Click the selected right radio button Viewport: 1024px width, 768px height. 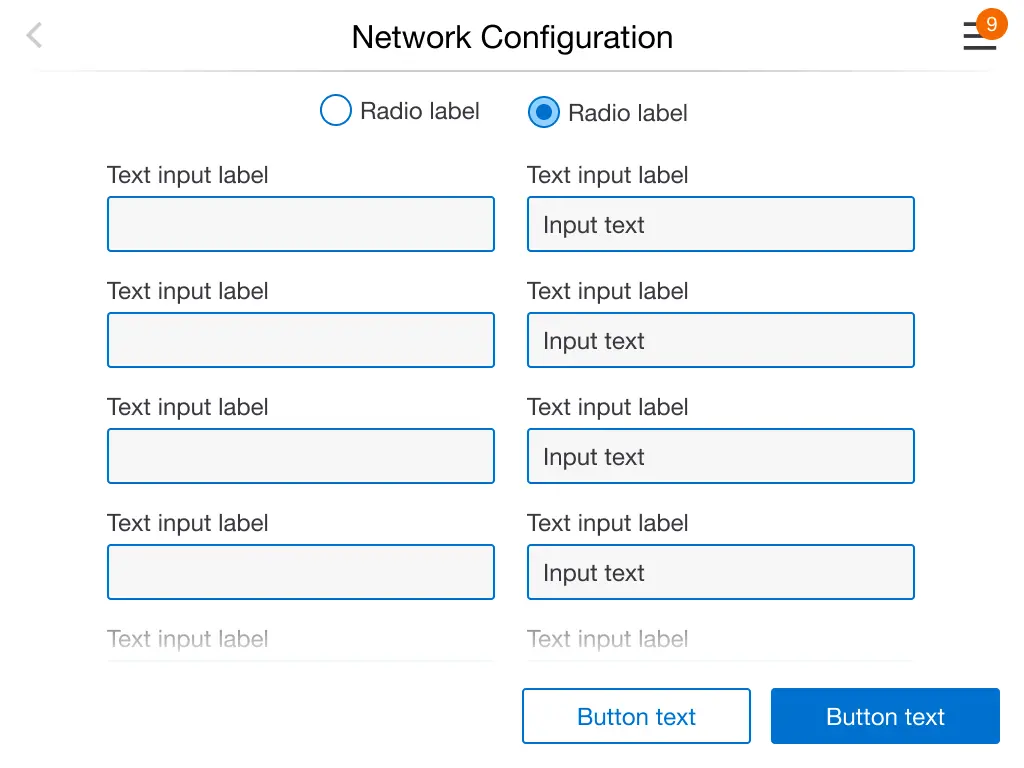[543, 113]
